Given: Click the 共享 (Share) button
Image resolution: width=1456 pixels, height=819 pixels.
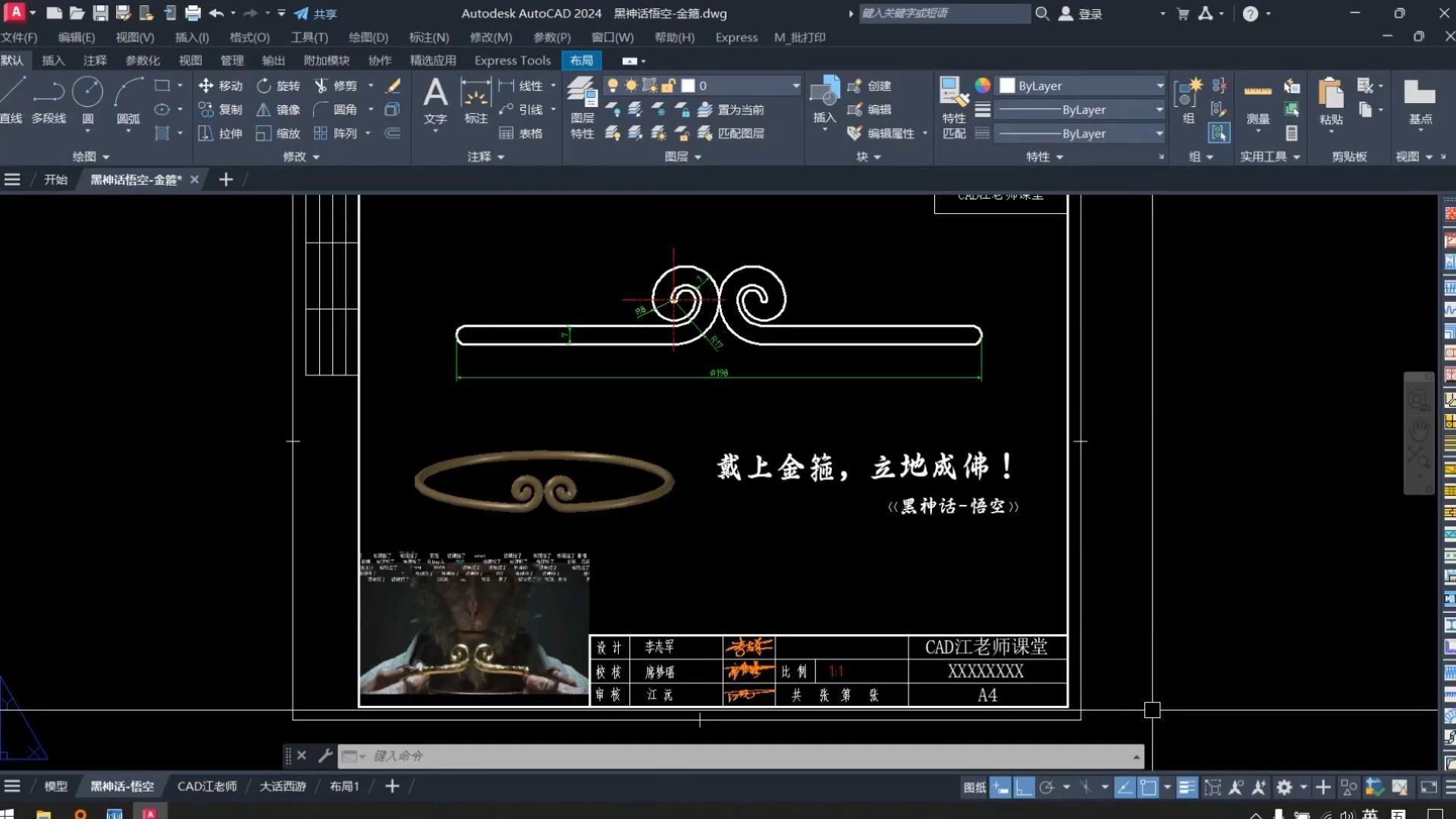Looking at the screenshot, I should click(315, 13).
